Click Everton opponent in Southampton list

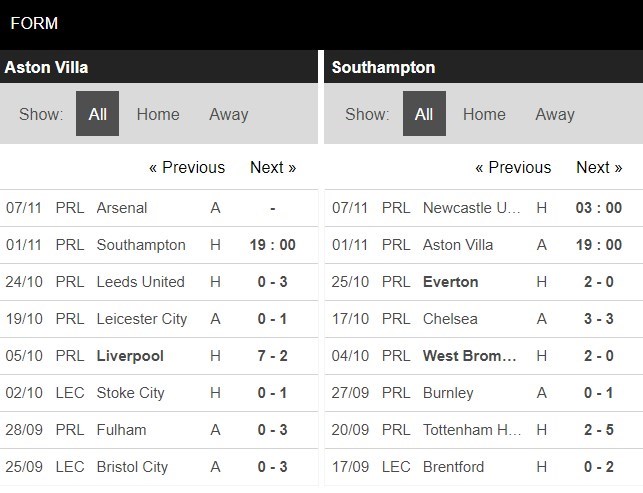pyautogui.click(x=450, y=282)
